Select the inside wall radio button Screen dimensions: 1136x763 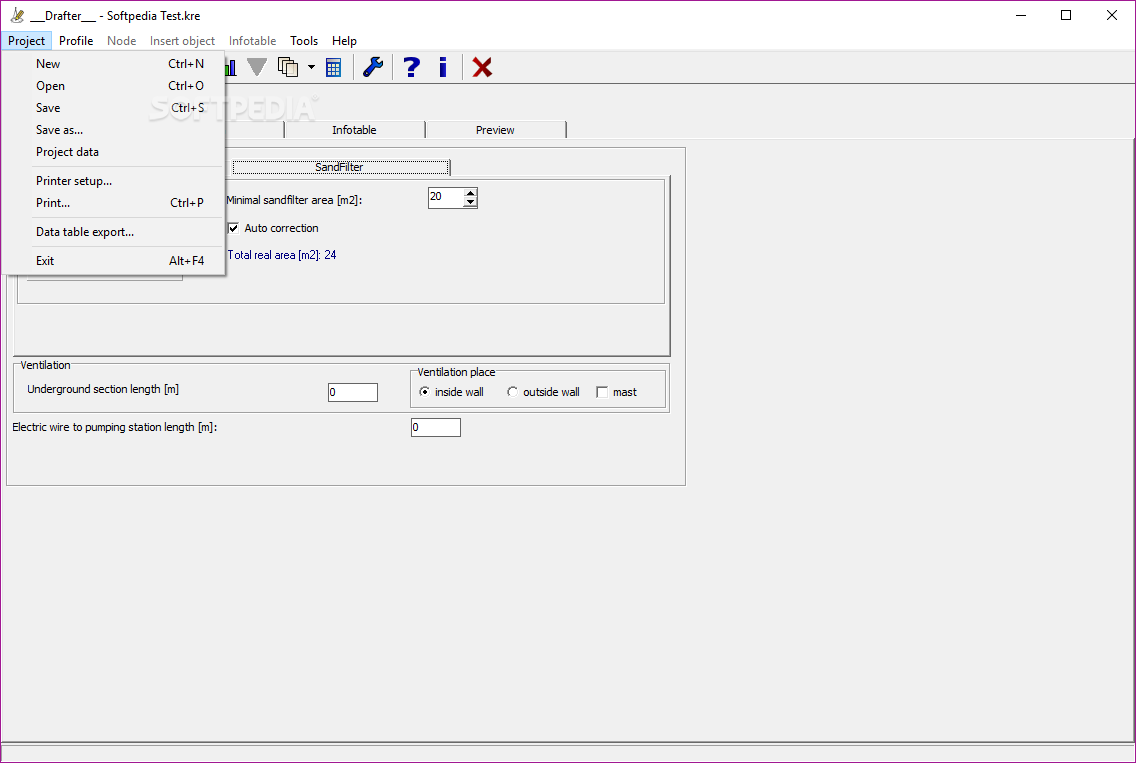[x=425, y=392]
